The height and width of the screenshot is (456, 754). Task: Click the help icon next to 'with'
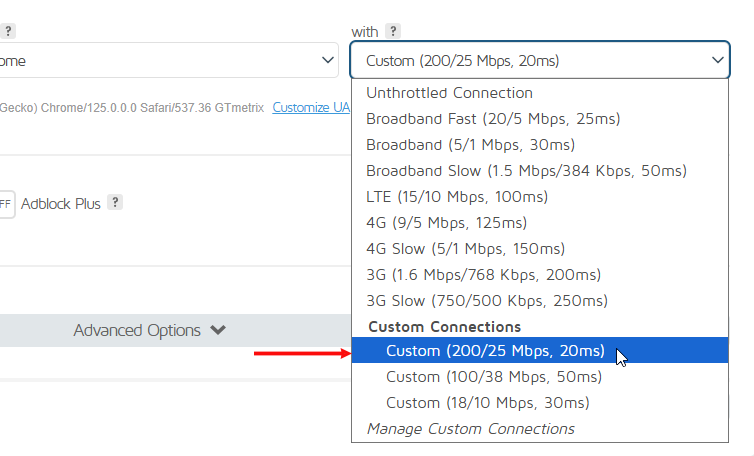coord(394,31)
